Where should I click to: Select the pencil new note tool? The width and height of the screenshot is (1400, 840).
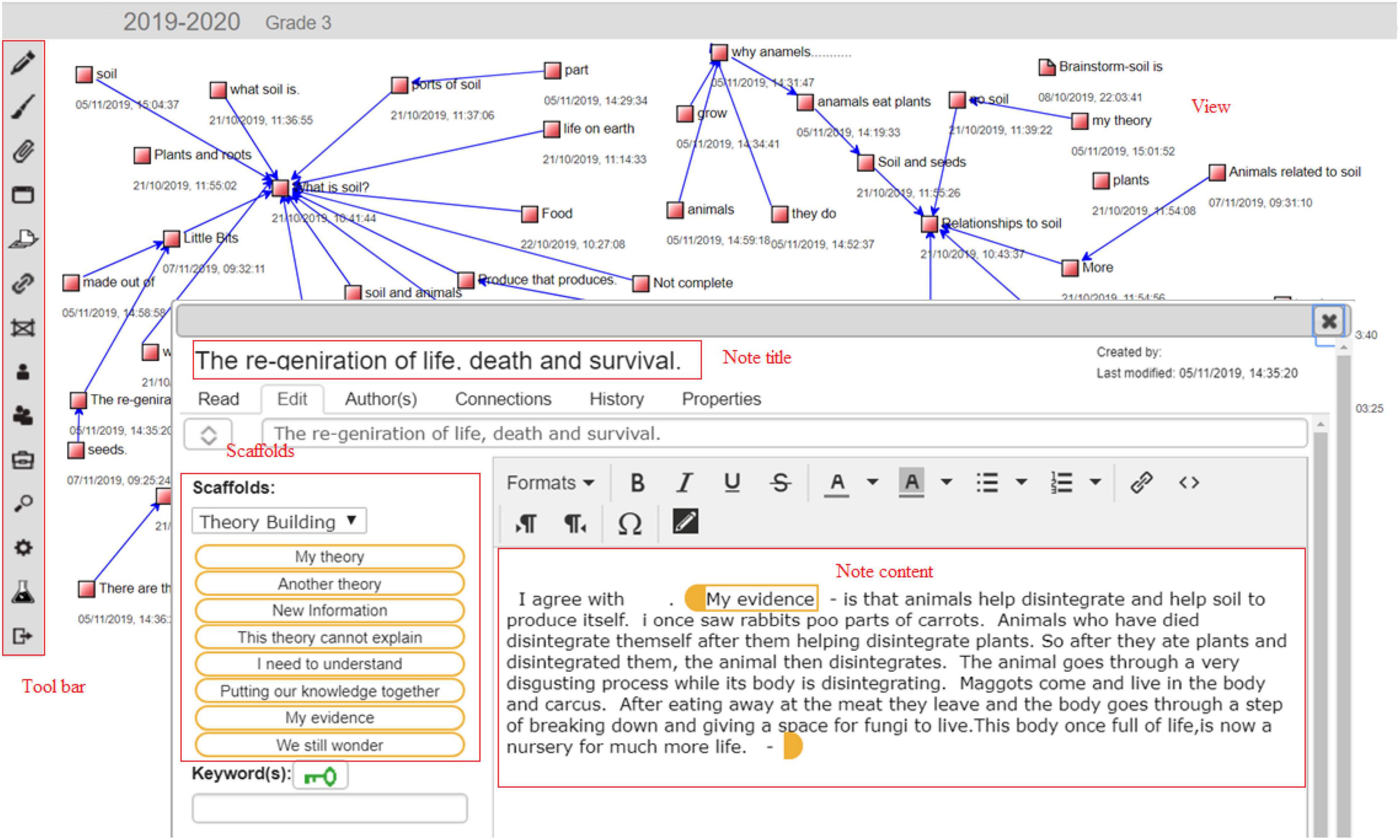click(x=23, y=62)
